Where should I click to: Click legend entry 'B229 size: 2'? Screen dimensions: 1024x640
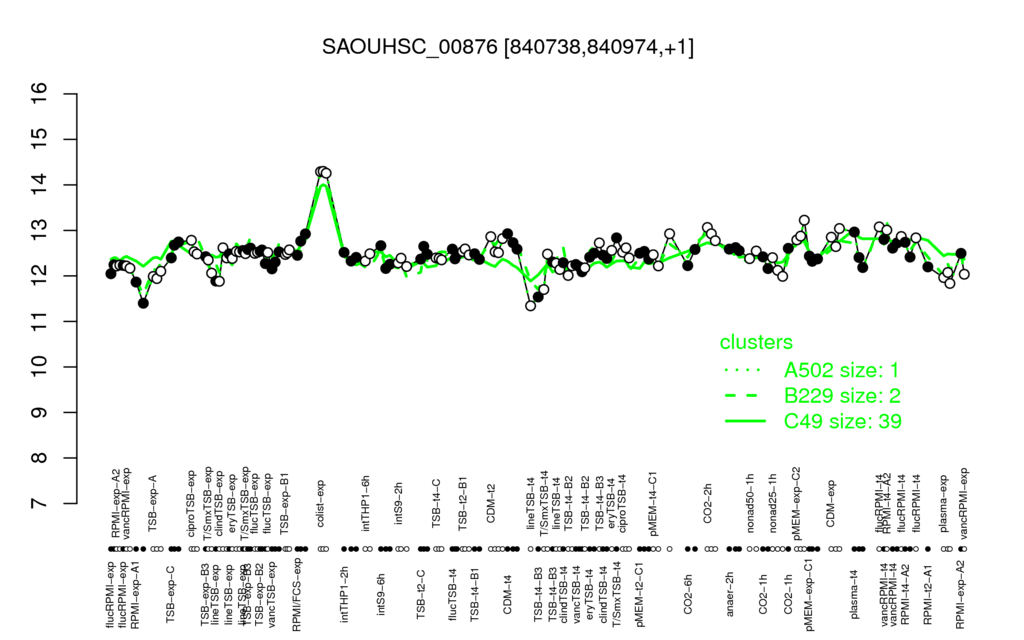(x=842, y=396)
